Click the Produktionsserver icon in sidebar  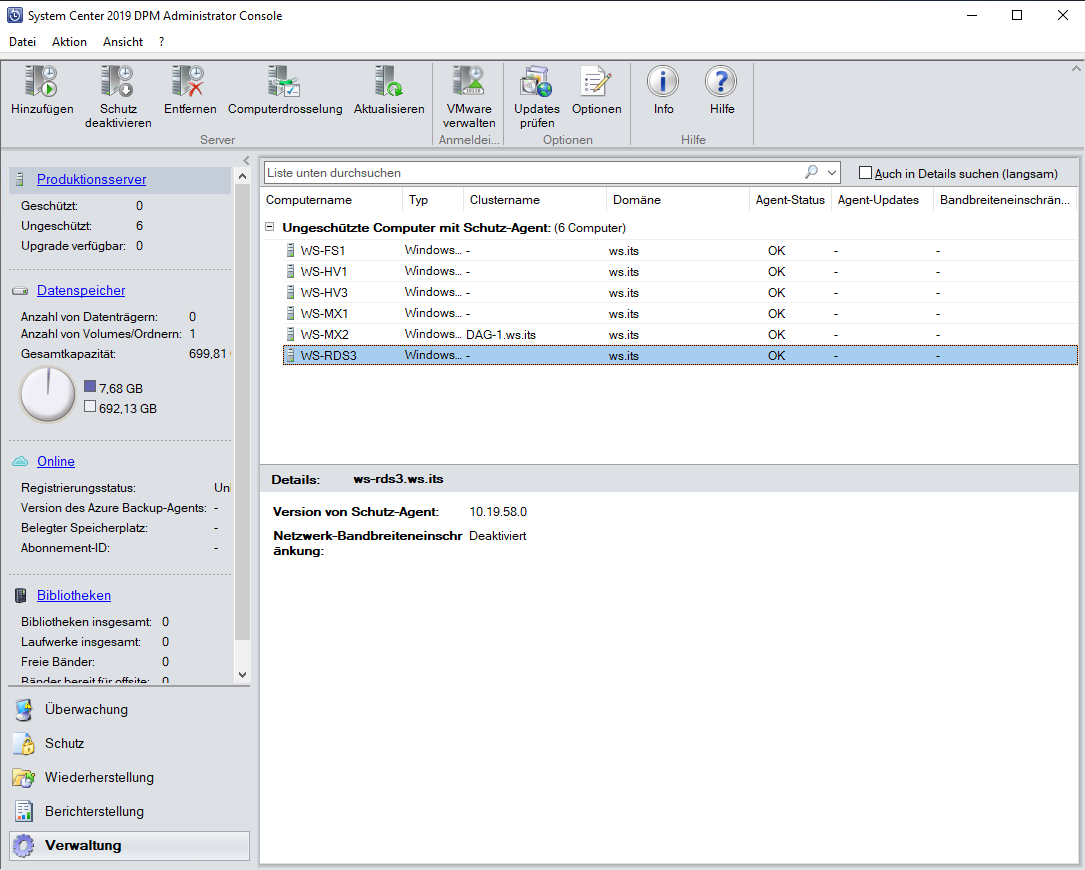(x=21, y=179)
